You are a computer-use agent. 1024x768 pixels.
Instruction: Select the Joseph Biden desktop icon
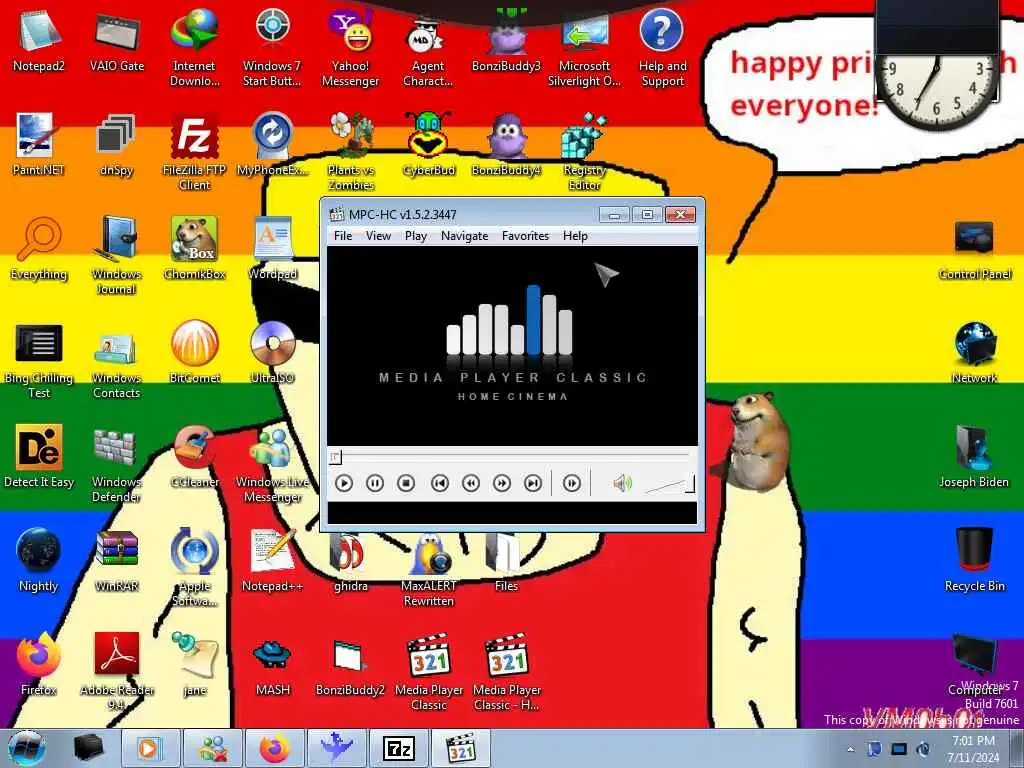coord(974,456)
